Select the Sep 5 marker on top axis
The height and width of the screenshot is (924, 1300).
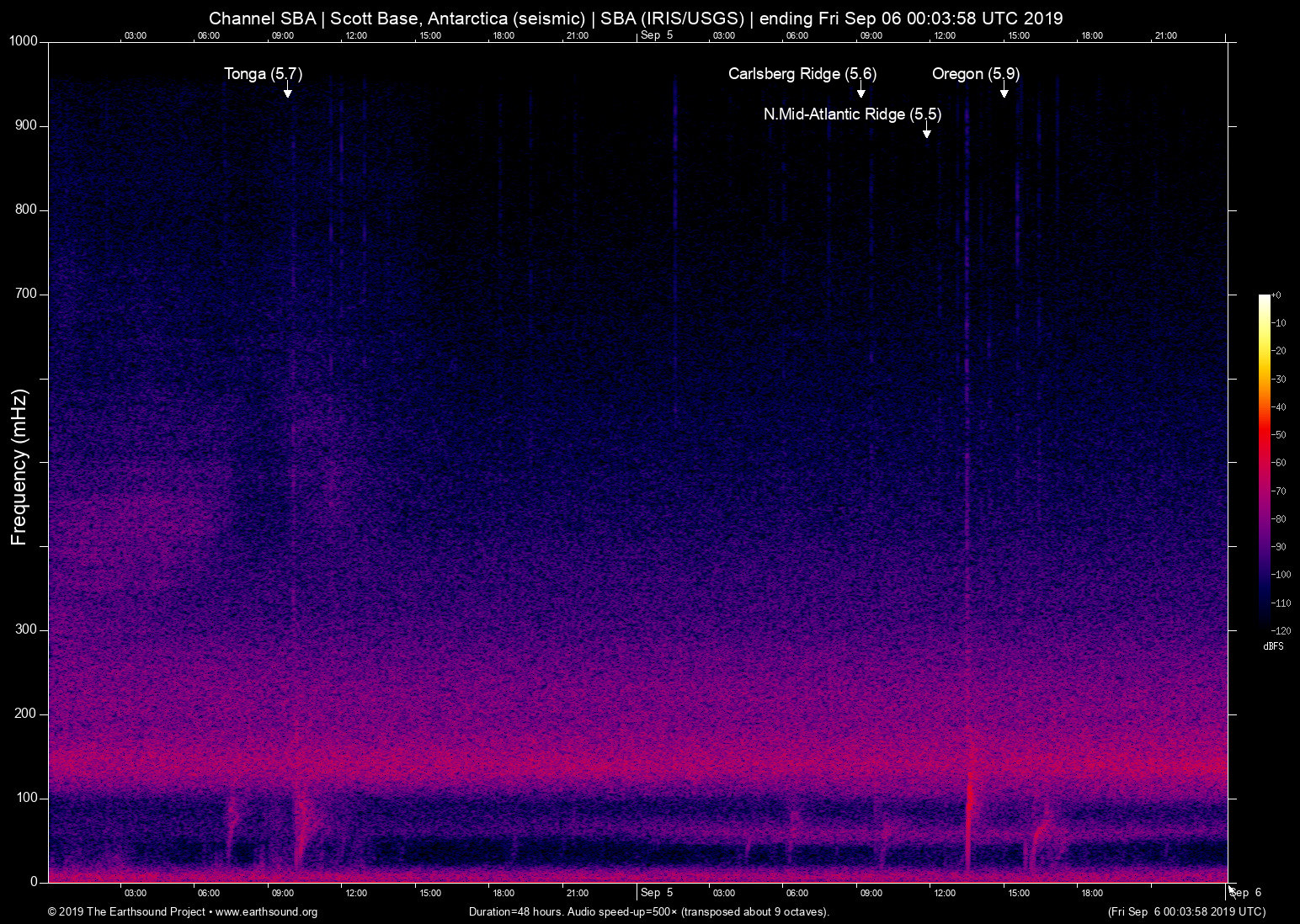[657, 35]
